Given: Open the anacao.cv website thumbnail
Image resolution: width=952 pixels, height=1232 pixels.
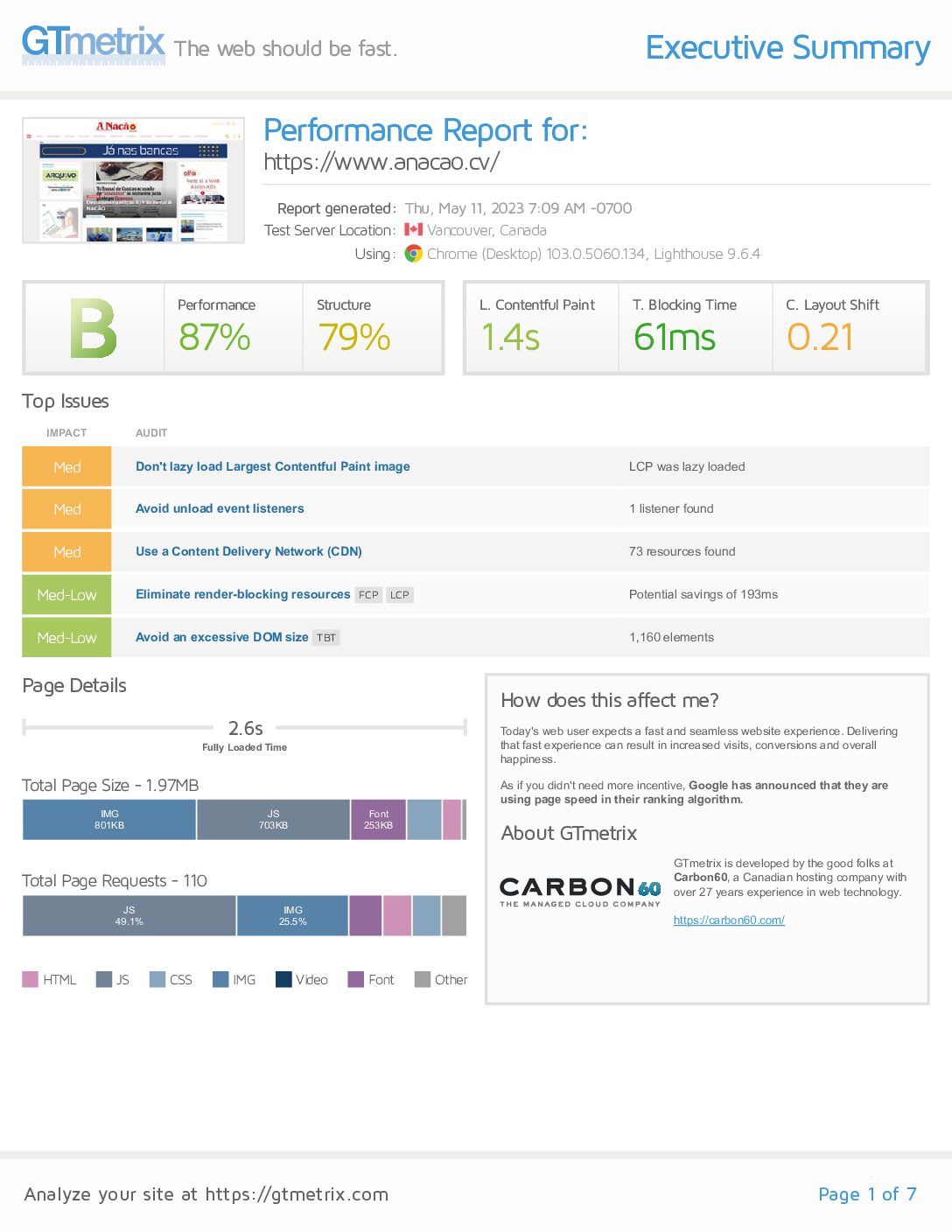Looking at the screenshot, I should tap(133, 180).
